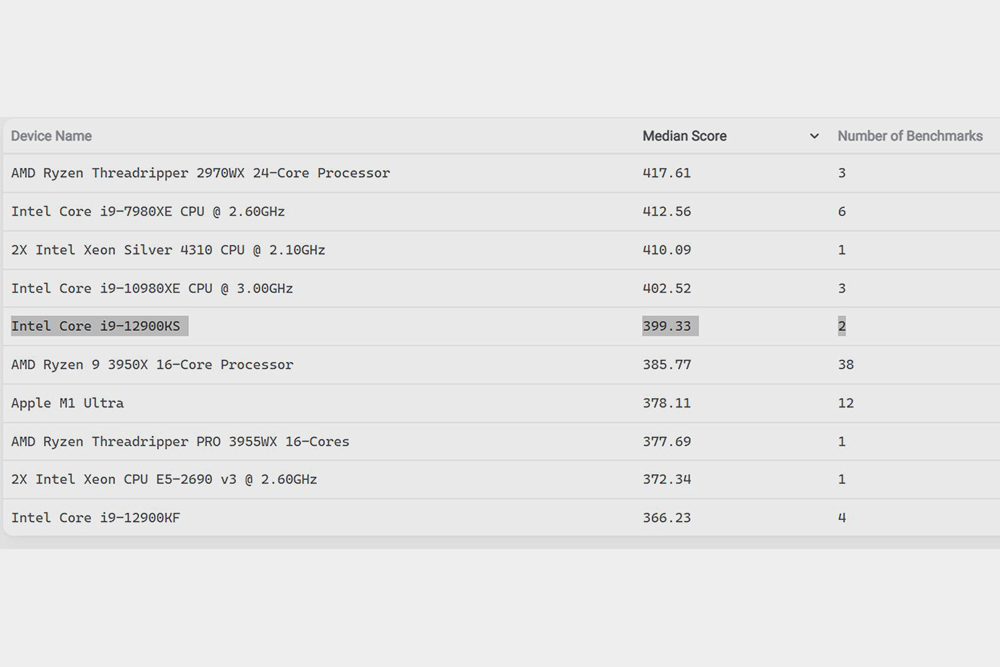This screenshot has width=1000, height=667.
Task: Click the median score 377.69
Action: tap(666, 441)
